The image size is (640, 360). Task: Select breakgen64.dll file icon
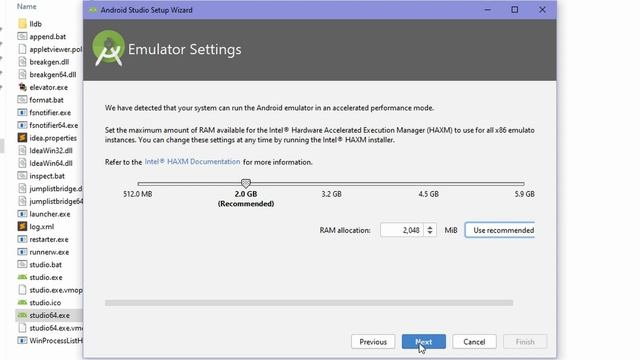22,74
